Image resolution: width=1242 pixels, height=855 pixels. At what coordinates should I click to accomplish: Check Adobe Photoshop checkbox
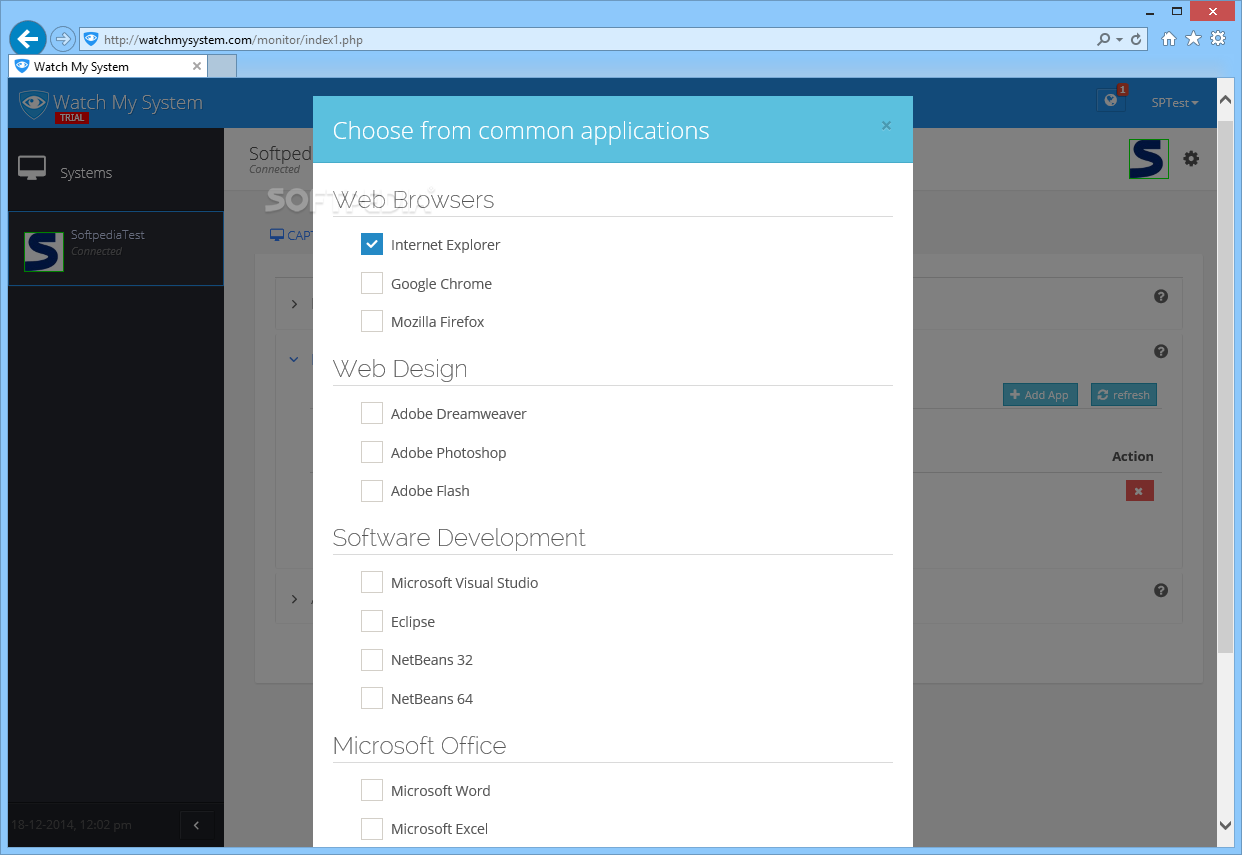coord(372,452)
